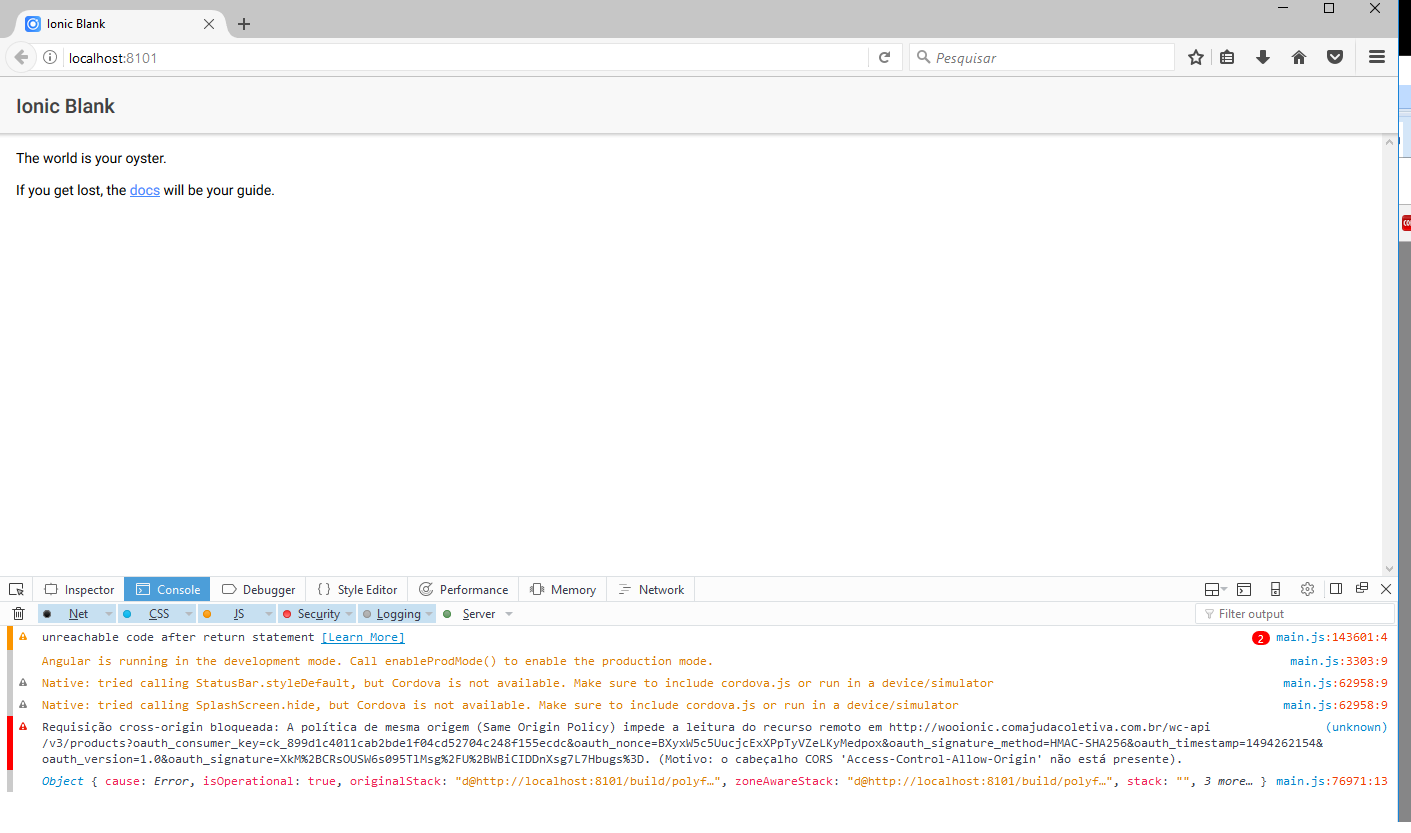The width and height of the screenshot is (1411, 833).
Task: Show devtools in separate window
Action: pyautogui.click(x=1361, y=588)
